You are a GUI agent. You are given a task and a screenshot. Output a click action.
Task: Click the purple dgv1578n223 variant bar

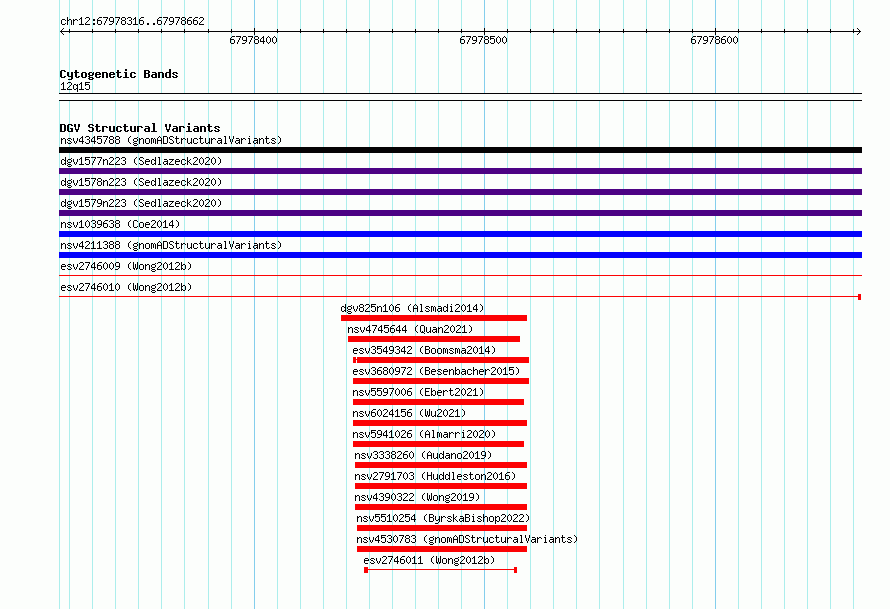[x=460, y=192]
